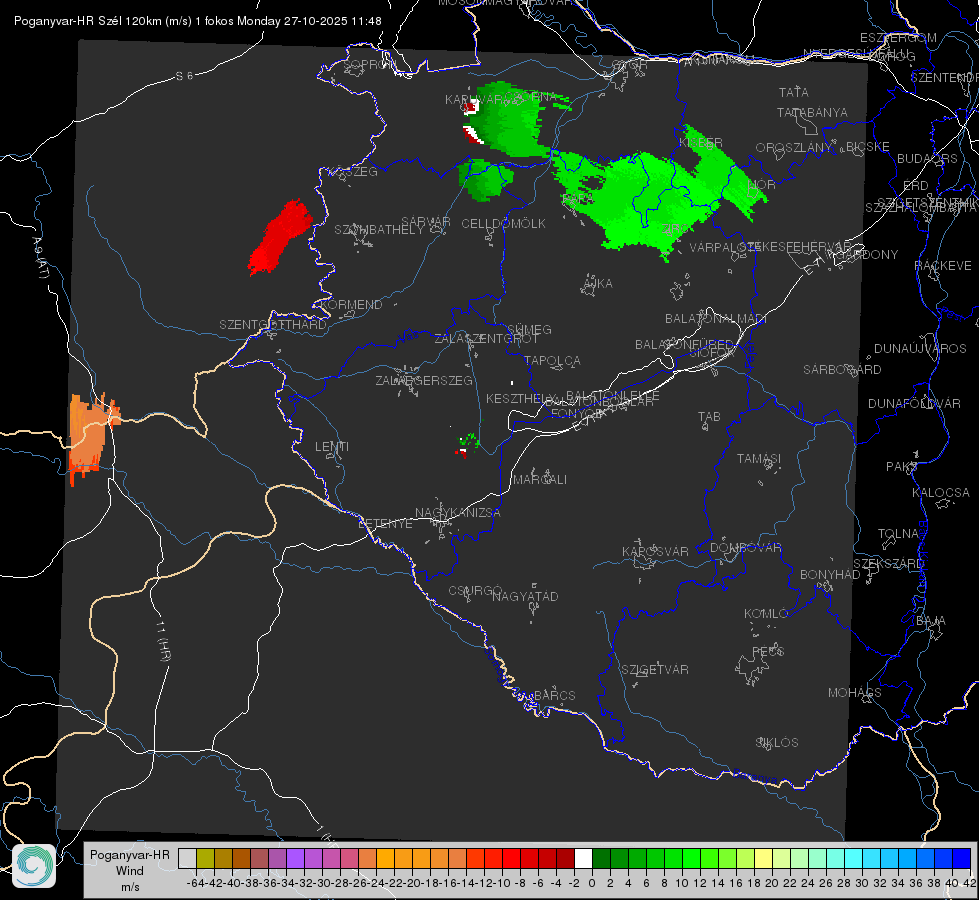Select the TAPOLCA town label

(x=552, y=360)
